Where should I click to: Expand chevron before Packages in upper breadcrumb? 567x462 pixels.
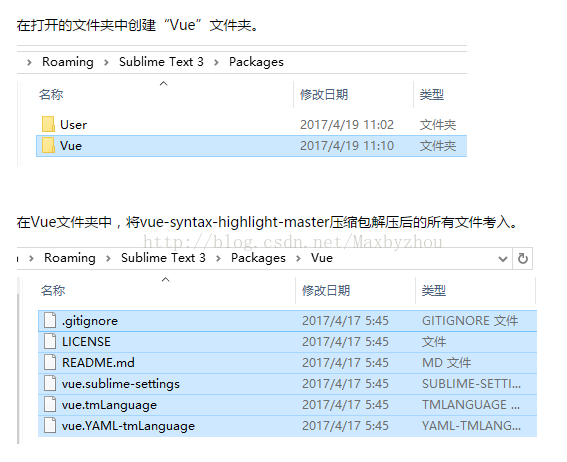216,63
